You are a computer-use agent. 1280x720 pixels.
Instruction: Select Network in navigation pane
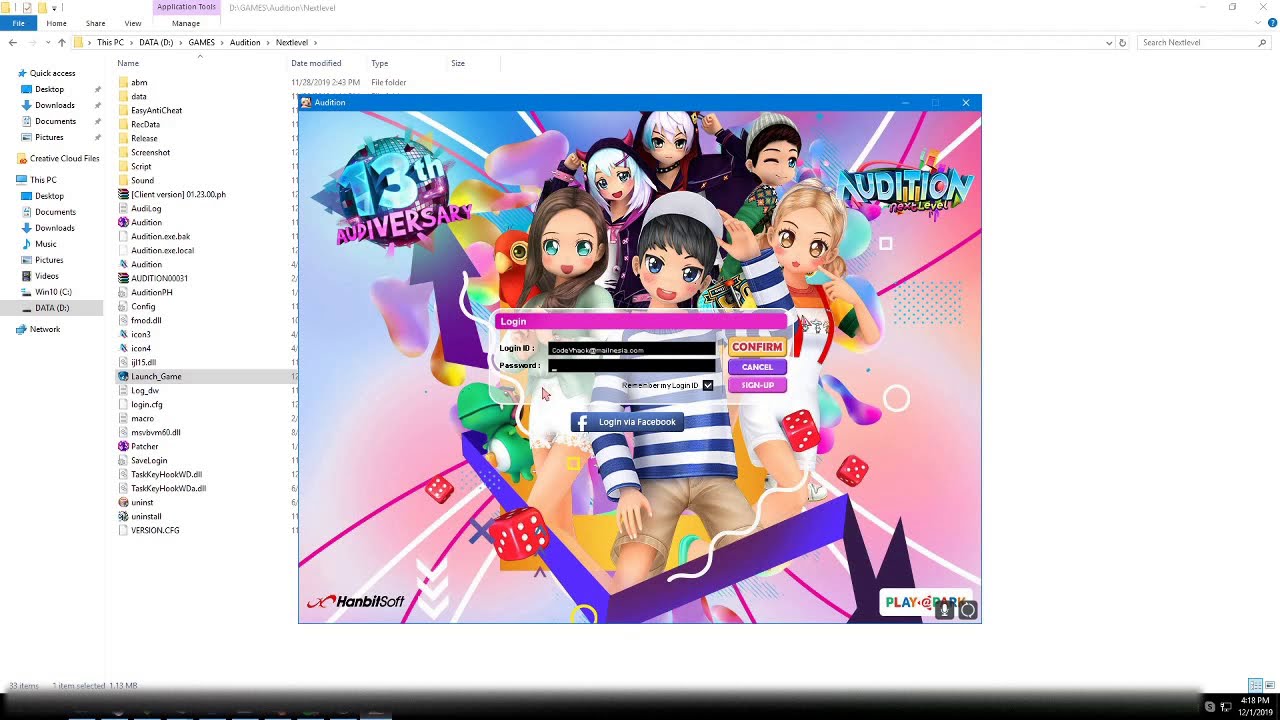(x=45, y=329)
